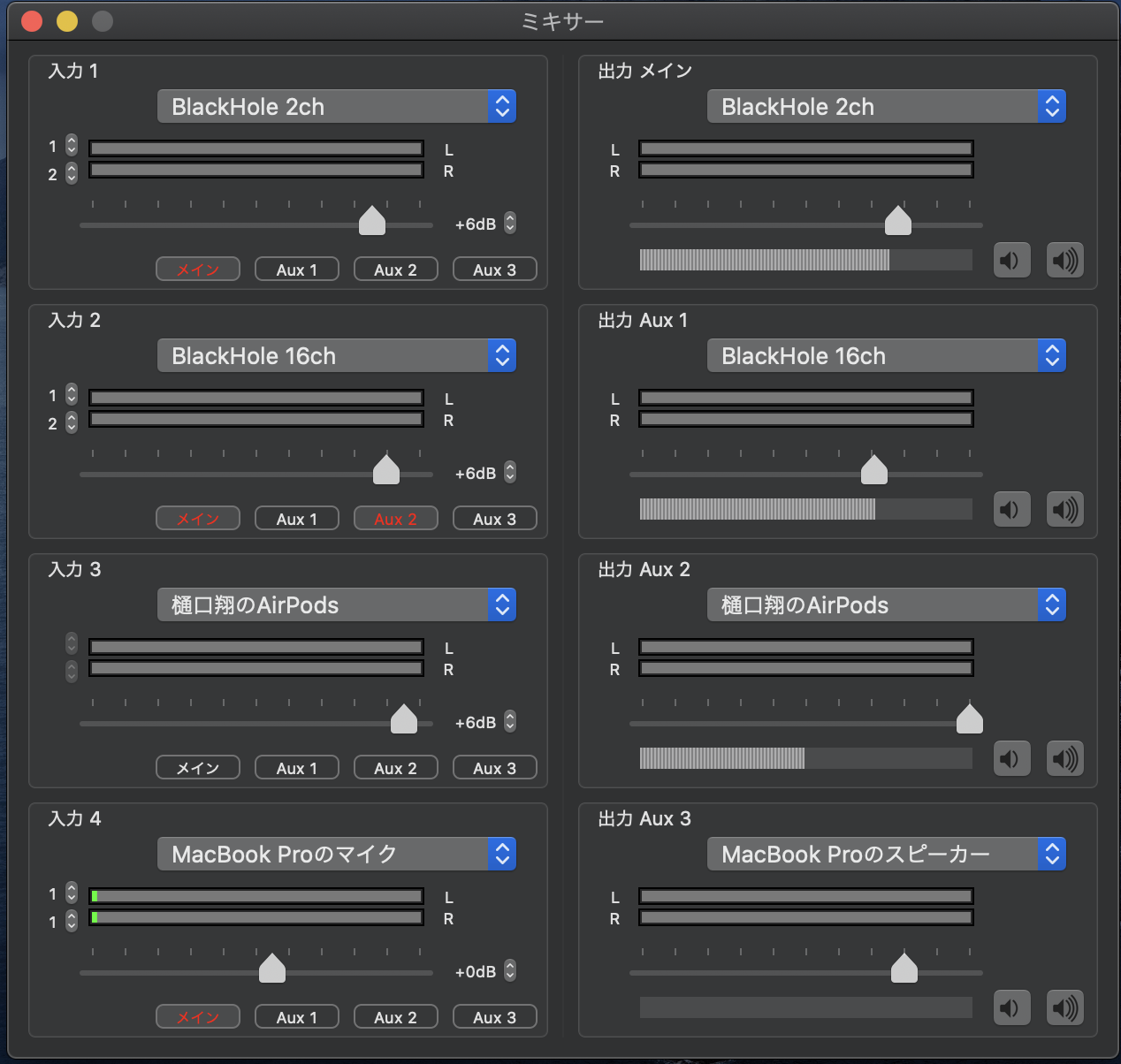Click Output Aux 2 volume slider thumb
Image resolution: width=1121 pixels, height=1064 pixels.
(970, 719)
